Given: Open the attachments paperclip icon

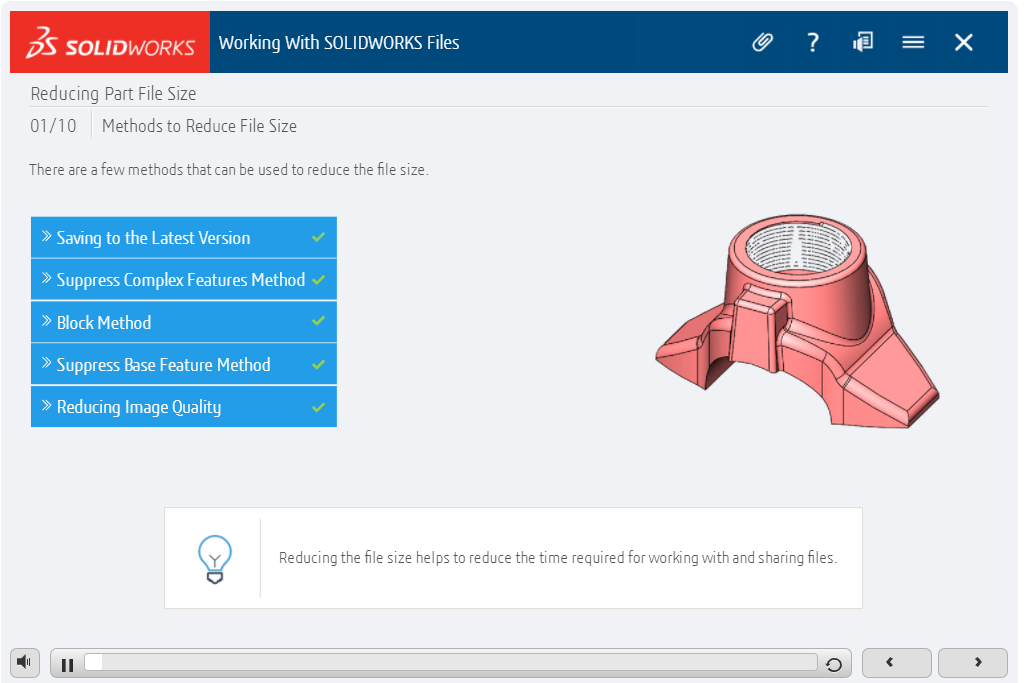Looking at the screenshot, I should 762,43.
